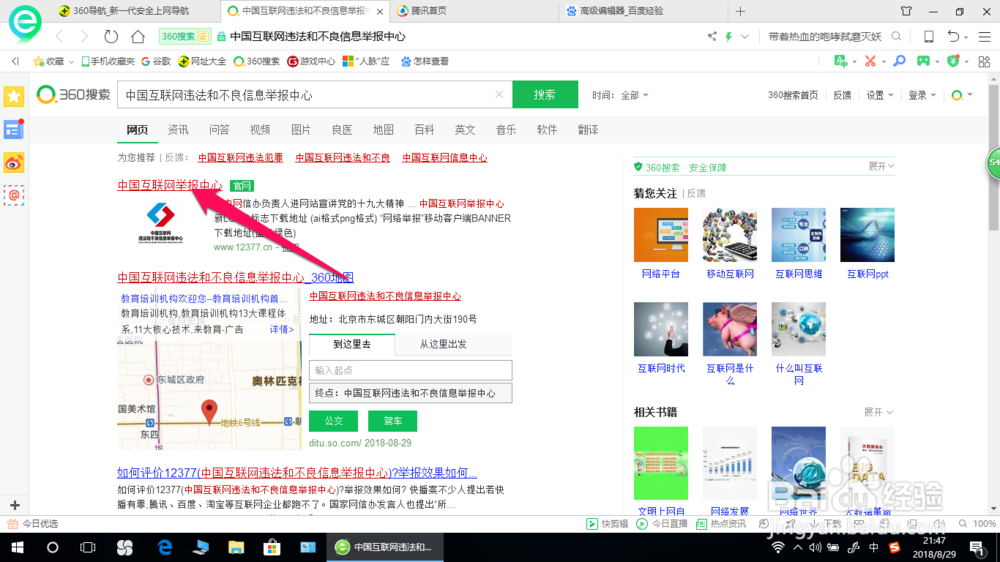
Task: Click 今日优选 in the status bar
Action: 33,524
